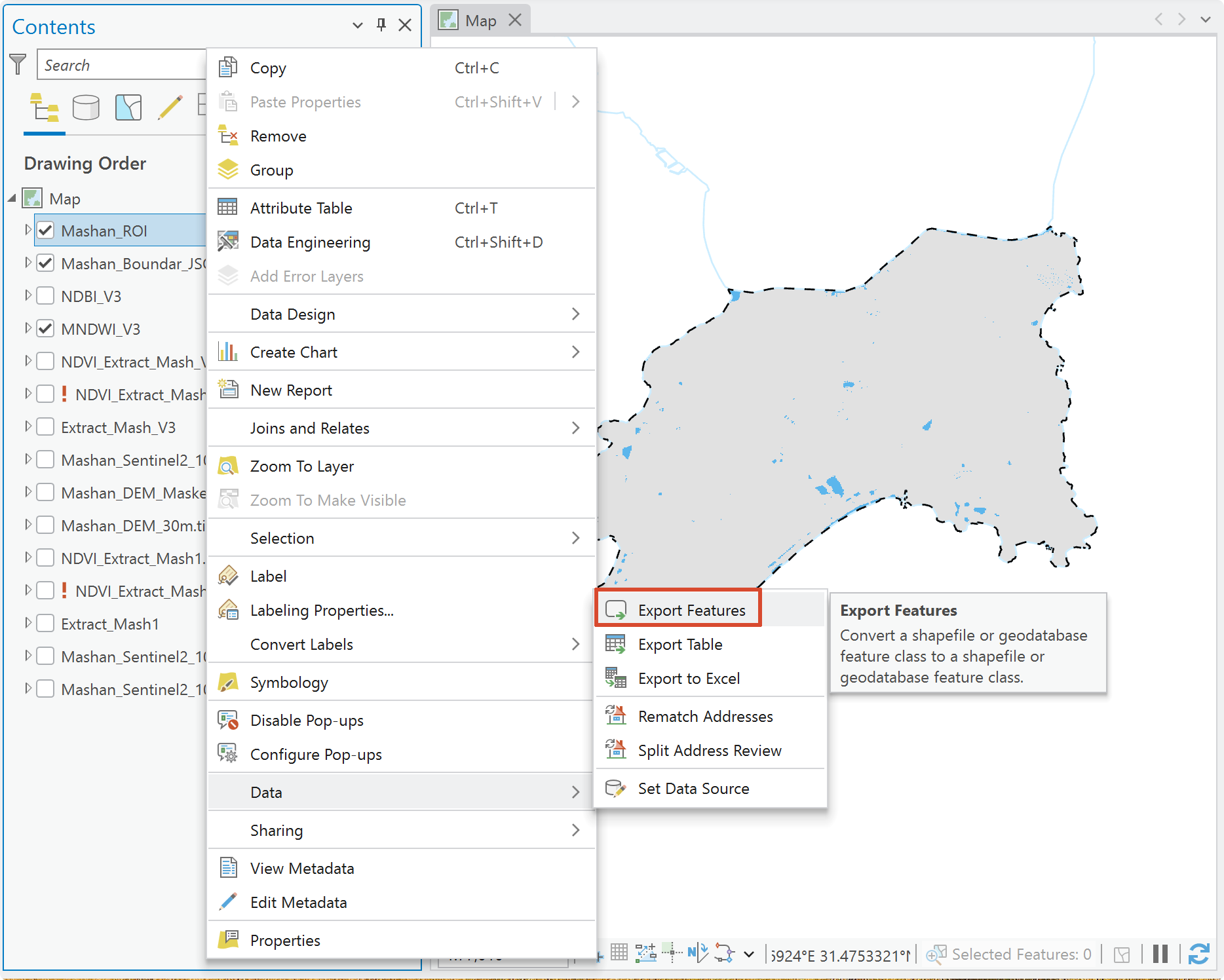
Task: Toggle the map grid icon in status bar
Action: tap(619, 952)
